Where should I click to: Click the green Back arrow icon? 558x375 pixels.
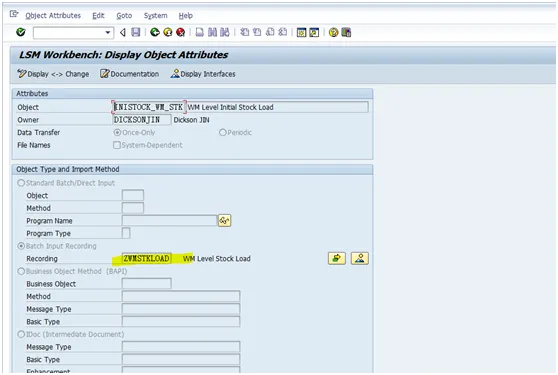pos(154,32)
